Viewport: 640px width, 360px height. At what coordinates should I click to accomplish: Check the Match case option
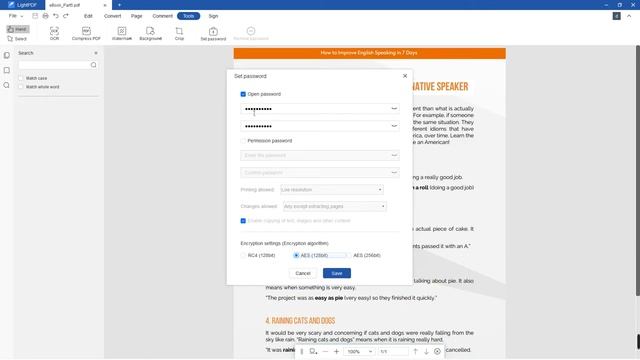[21, 78]
